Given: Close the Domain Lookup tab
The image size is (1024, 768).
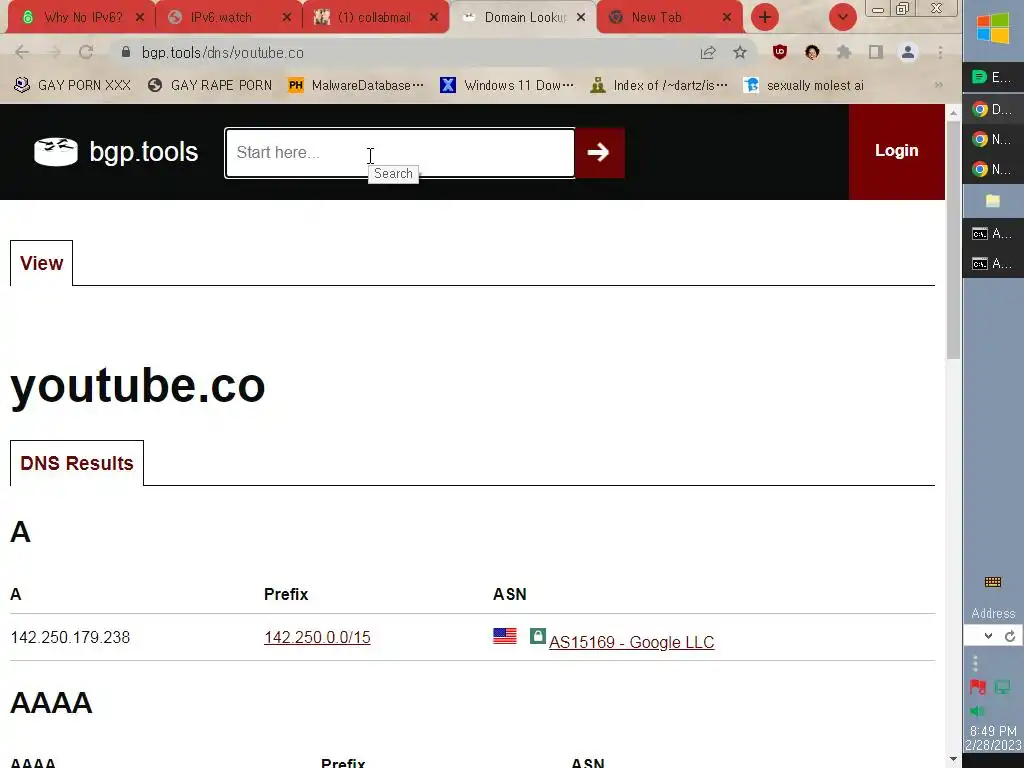Looking at the screenshot, I should coord(581,18).
